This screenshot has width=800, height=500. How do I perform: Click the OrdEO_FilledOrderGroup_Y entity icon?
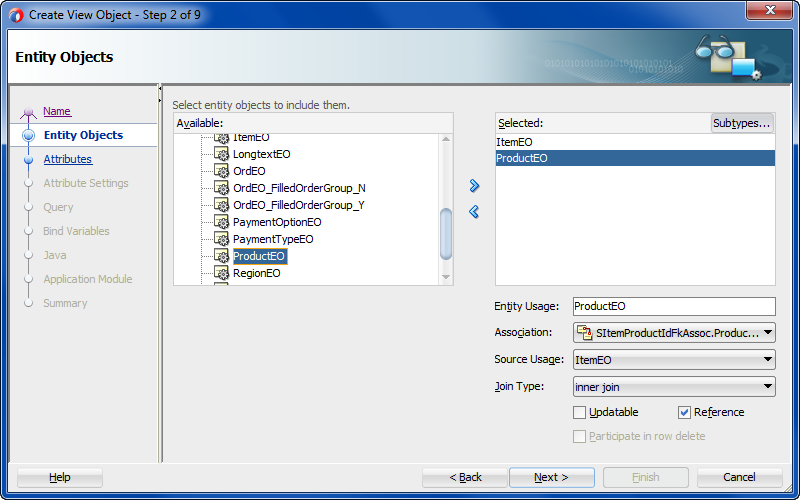[221, 205]
